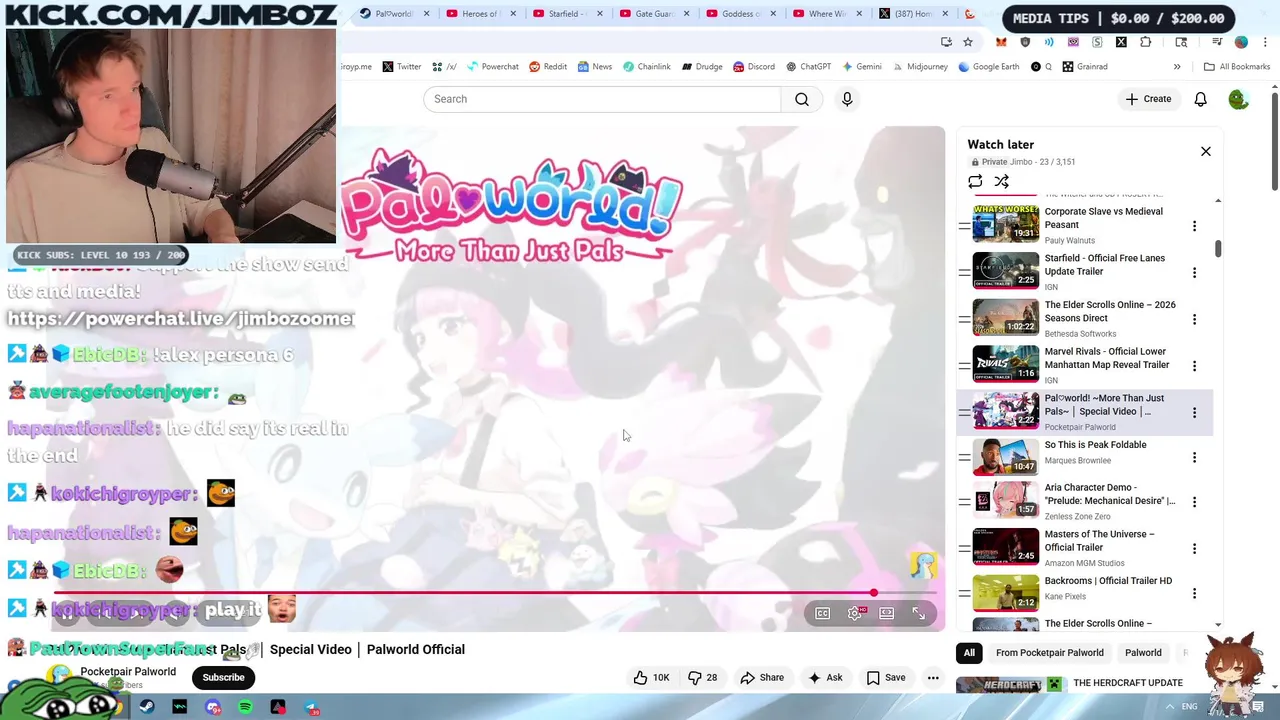This screenshot has height=720, width=1280.
Task: Open the Chainlink bookmark
Action: 646,67
